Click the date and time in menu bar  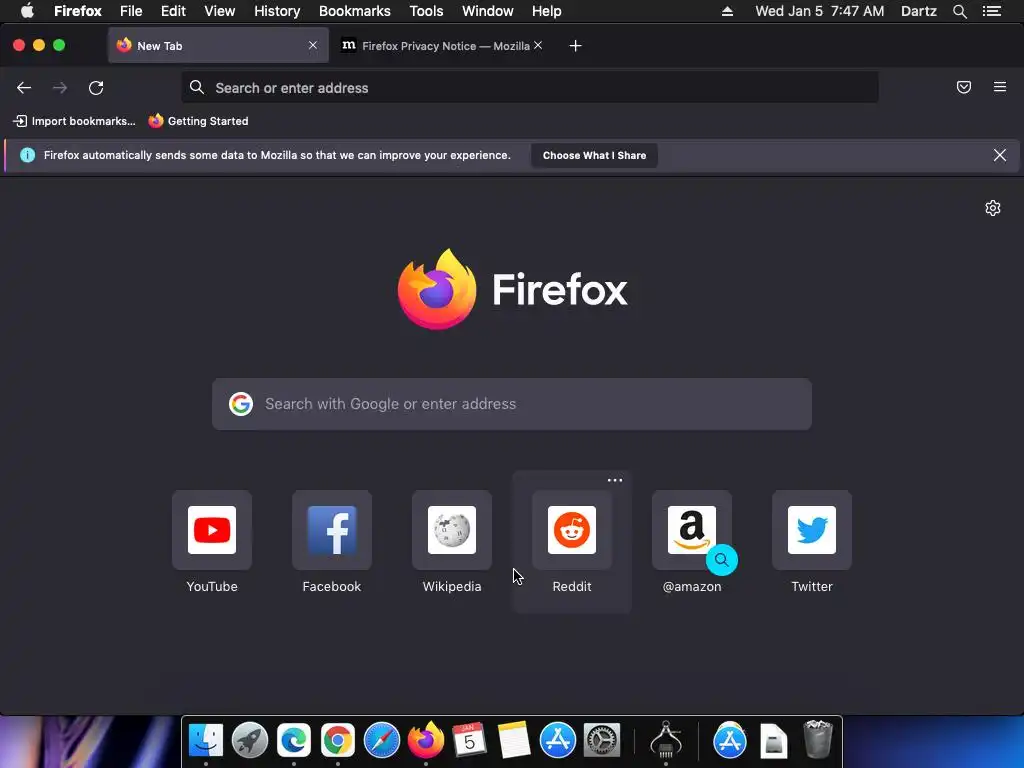[820, 11]
